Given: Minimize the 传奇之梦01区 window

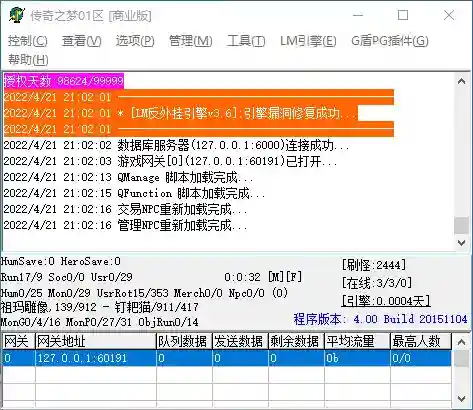Looking at the screenshot, I should pos(358,15).
